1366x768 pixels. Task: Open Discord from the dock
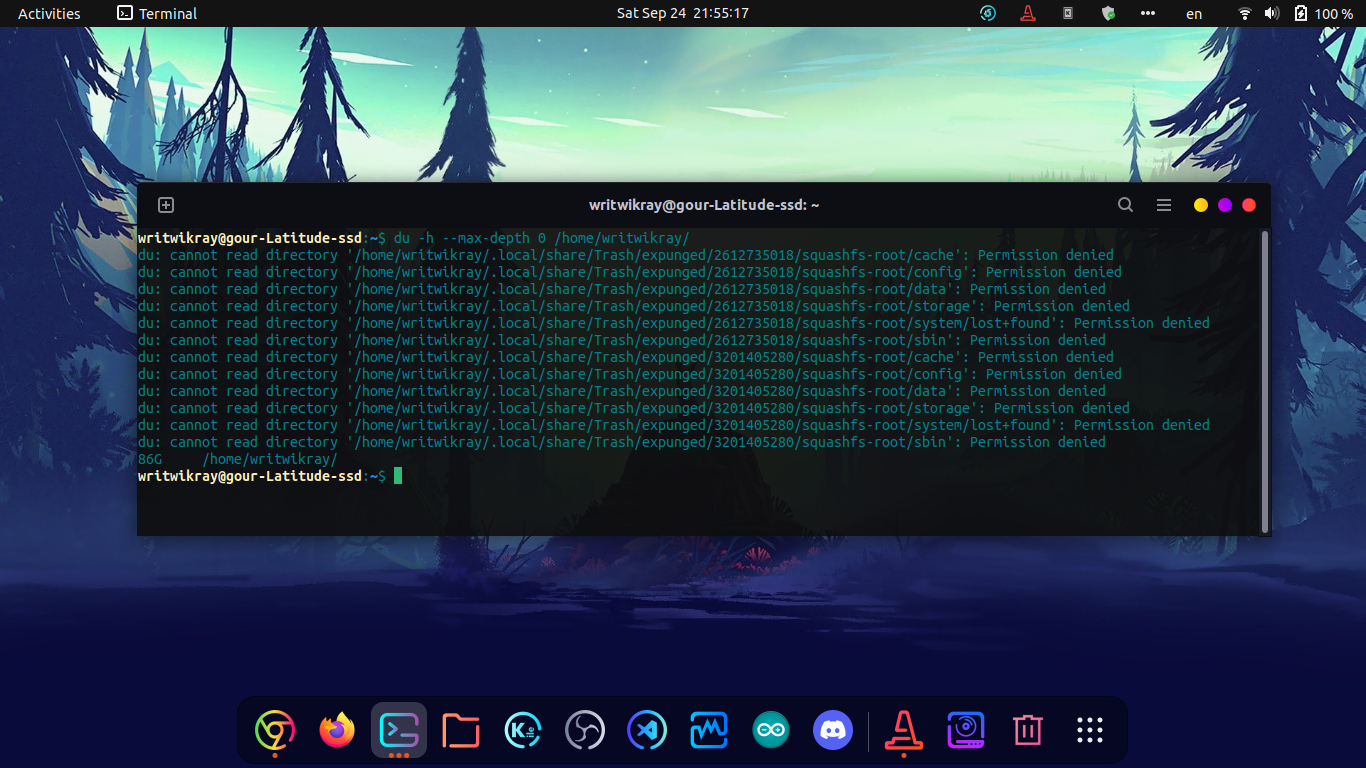tap(832, 730)
